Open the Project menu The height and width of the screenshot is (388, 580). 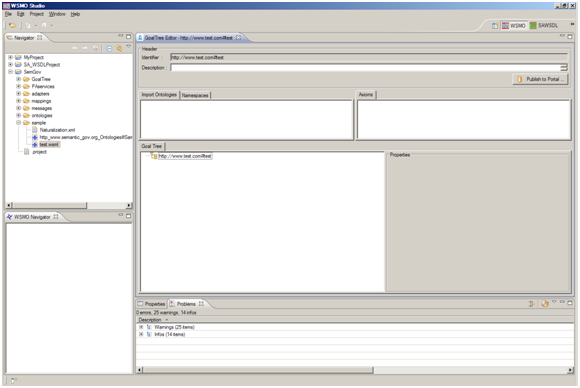(37, 14)
